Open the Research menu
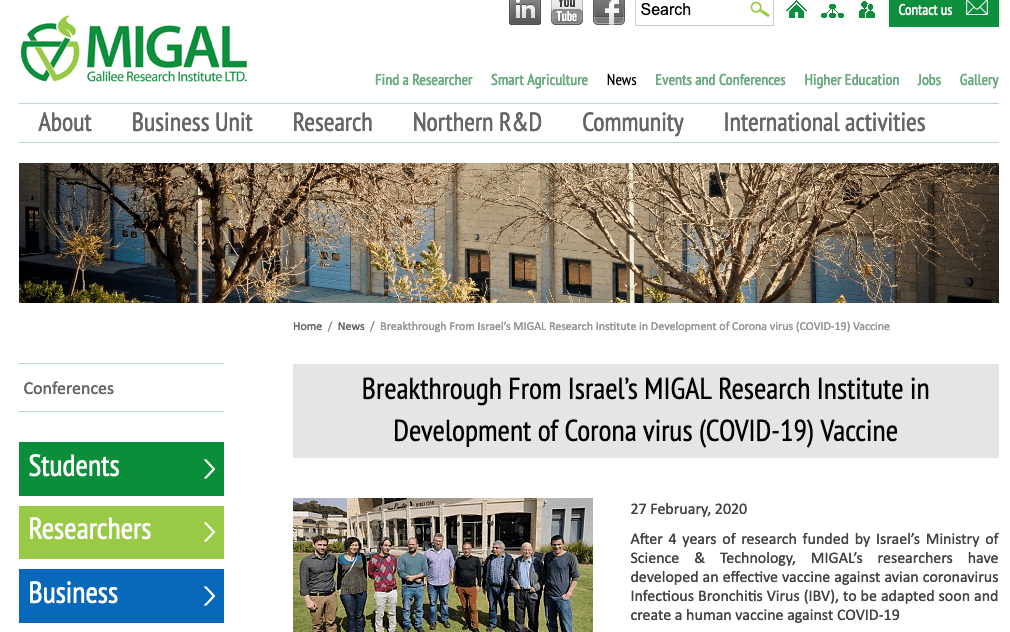The width and height of the screenshot is (1010, 632). tap(332, 122)
